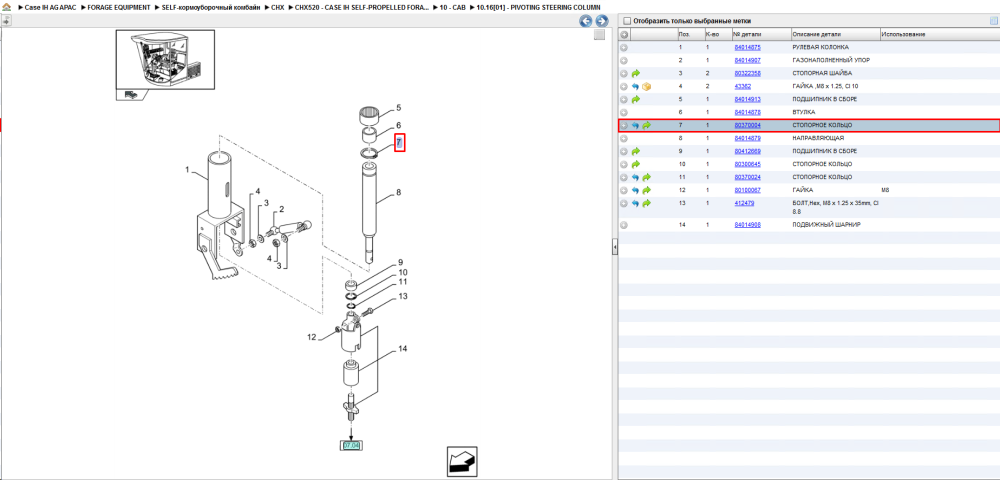The width and height of the screenshot is (1000, 480).
Task: Open the part number link for ВТУЛКА
Action: [747, 112]
